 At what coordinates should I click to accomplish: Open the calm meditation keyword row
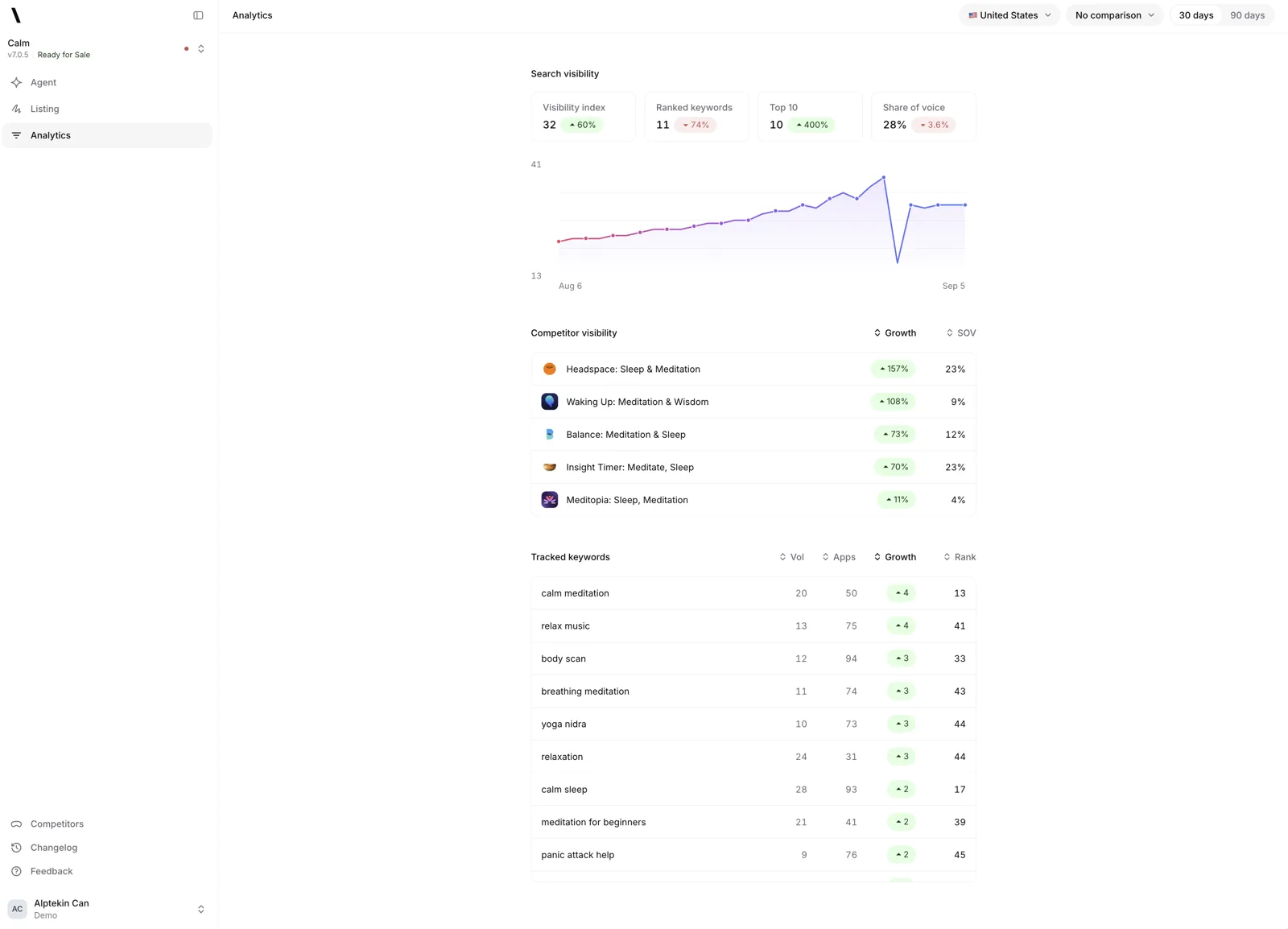pyautogui.click(x=753, y=593)
